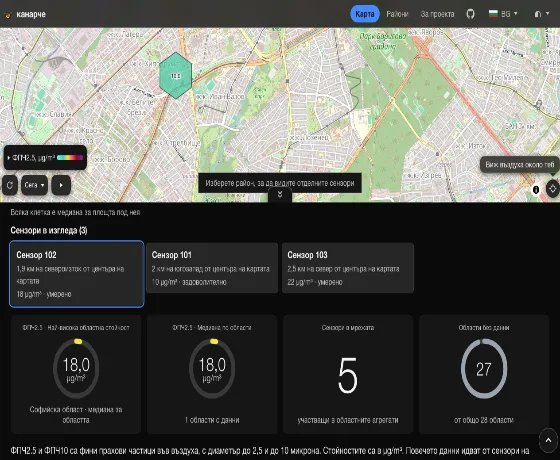Open the GitHub repository icon
The width and height of the screenshot is (560, 460).
click(470, 14)
